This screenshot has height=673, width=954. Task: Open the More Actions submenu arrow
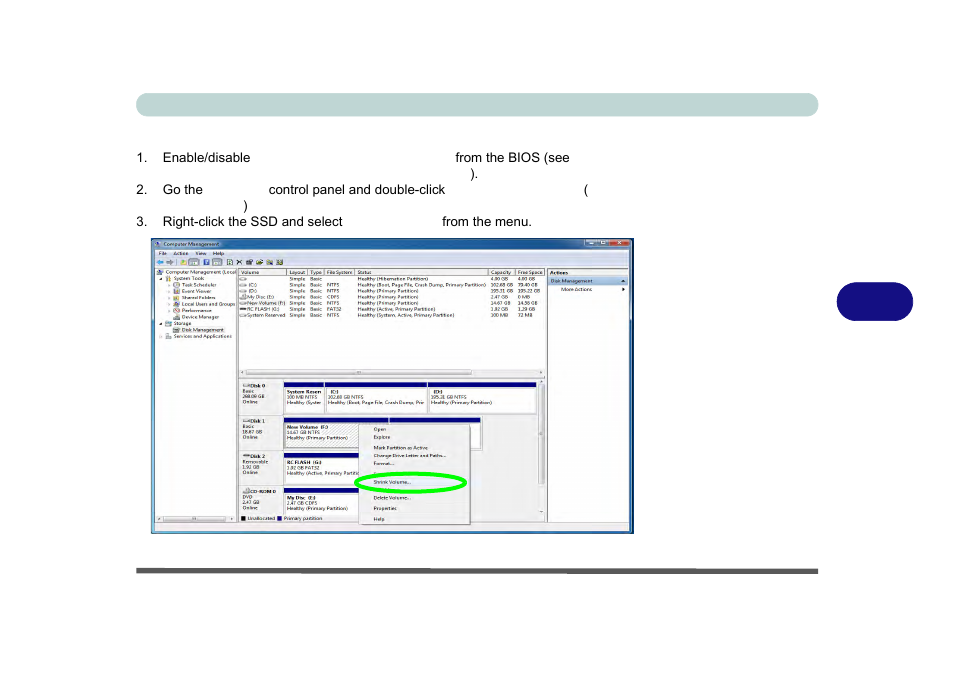point(624,290)
